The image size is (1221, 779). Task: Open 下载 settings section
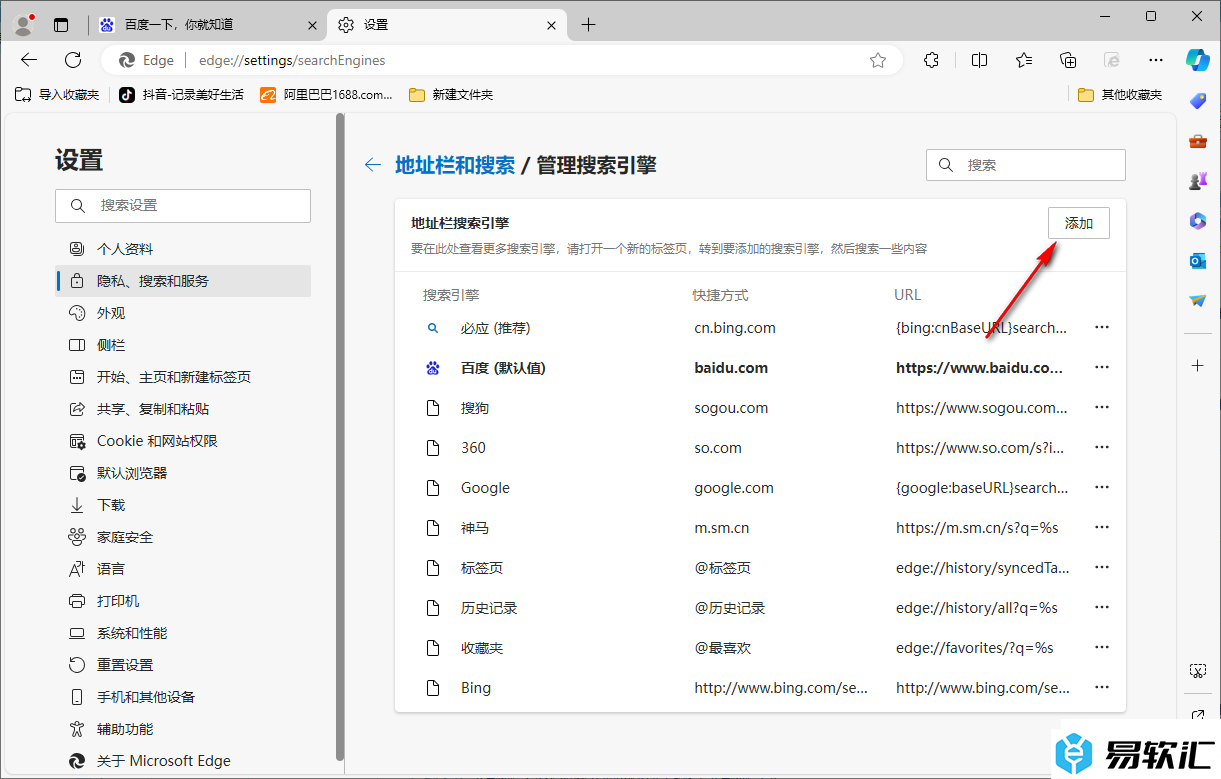[183, 505]
